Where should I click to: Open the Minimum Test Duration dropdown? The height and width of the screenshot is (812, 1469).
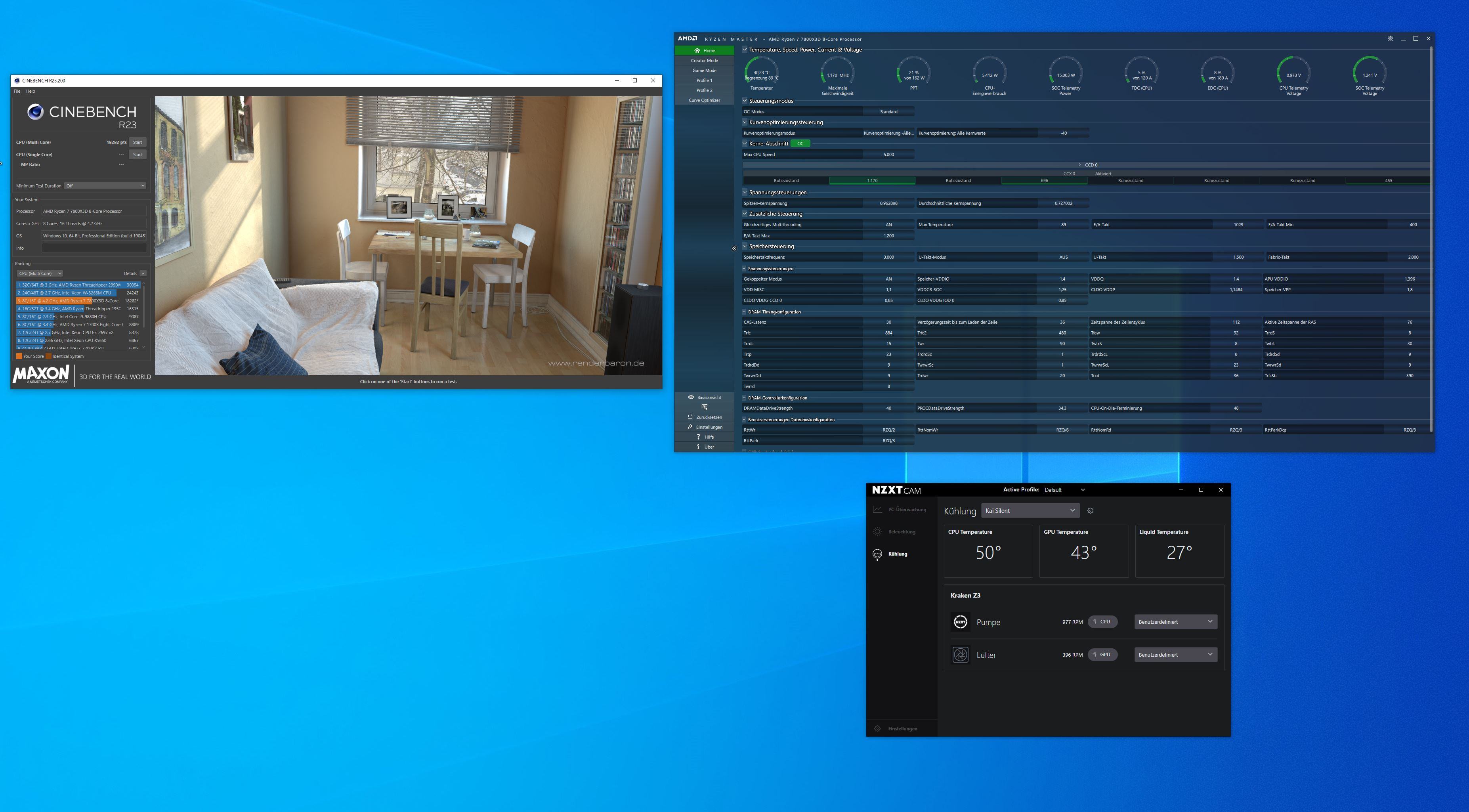click(x=105, y=186)
